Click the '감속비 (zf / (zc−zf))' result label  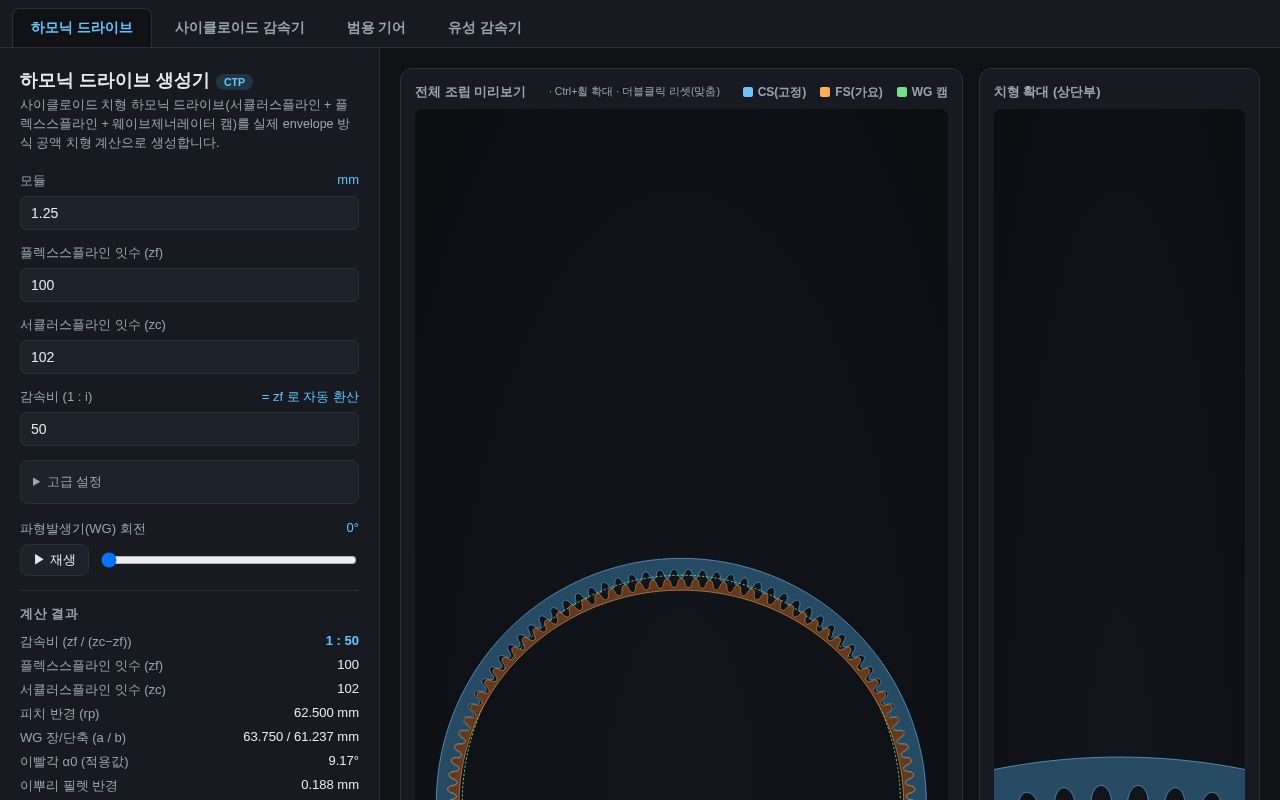(x=76, y=642)
